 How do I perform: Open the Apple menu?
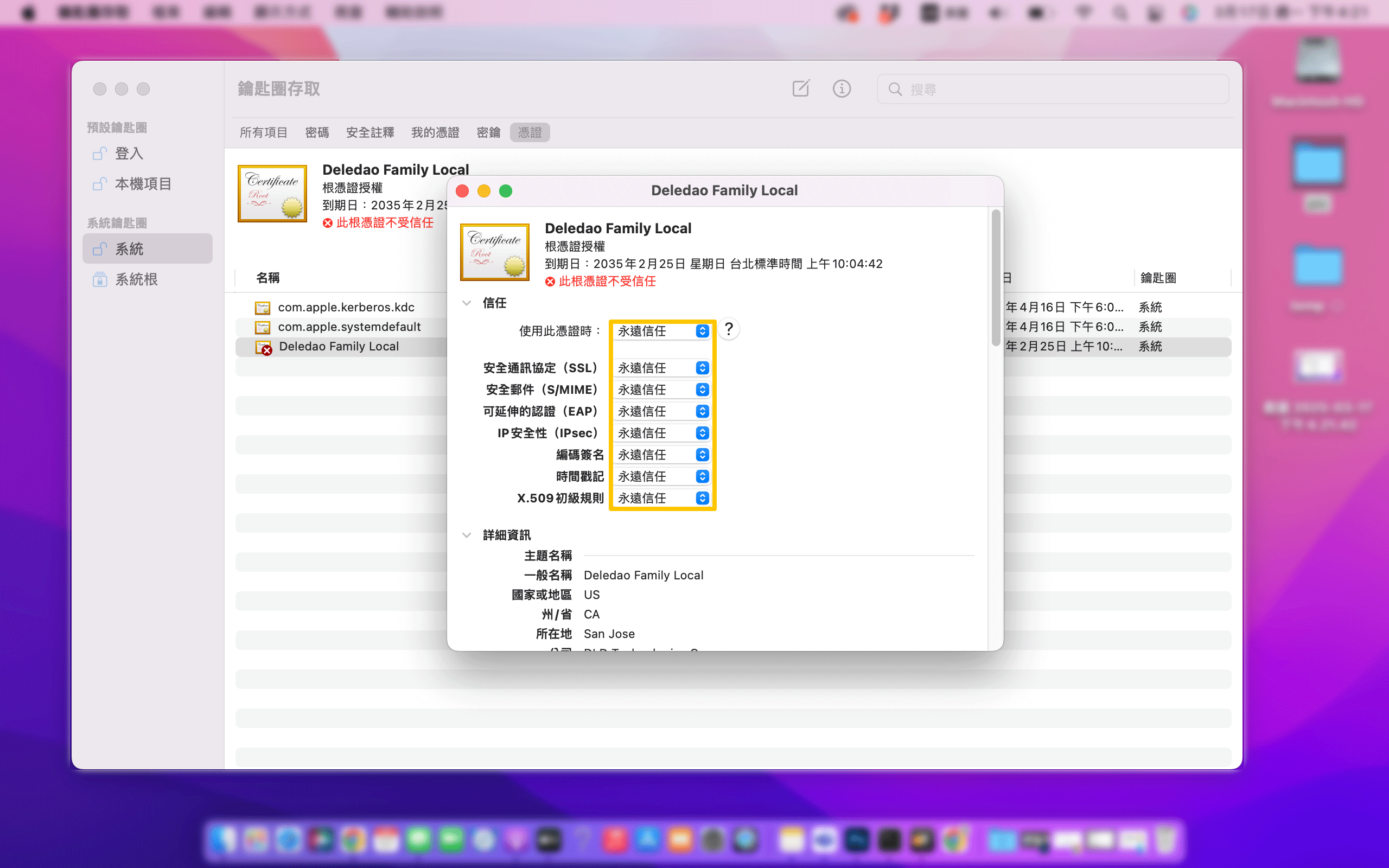(x=28, y=12)
